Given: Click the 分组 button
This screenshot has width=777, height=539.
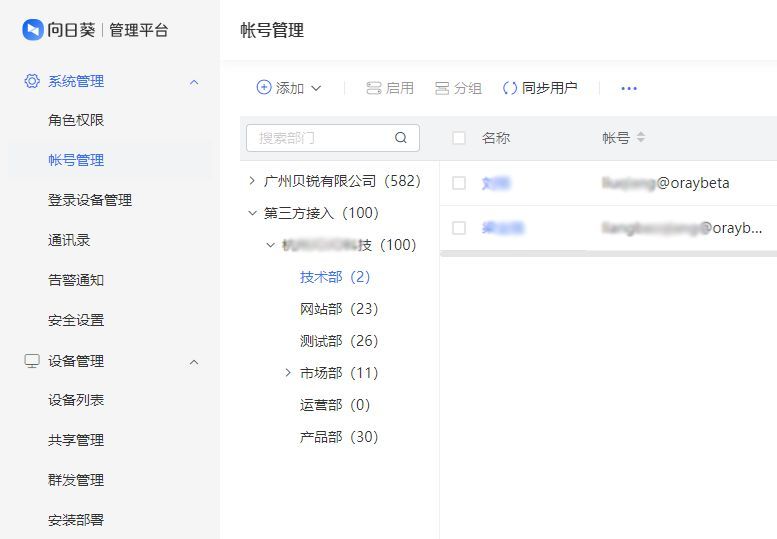Looking at the screenshot, I should [x=458, y=88].
